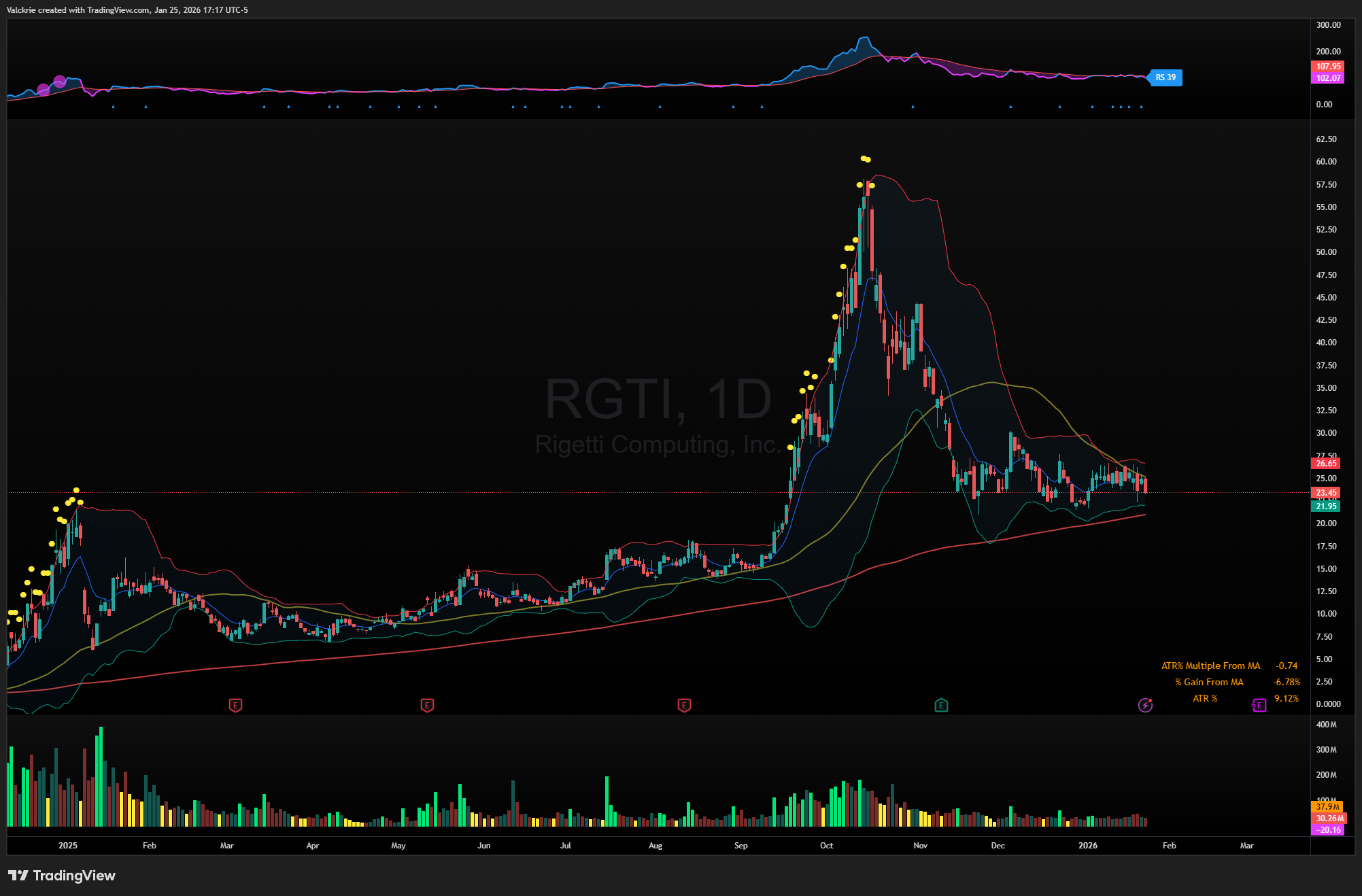Click the RGTI, 1D chart watermark

point(658,399)
